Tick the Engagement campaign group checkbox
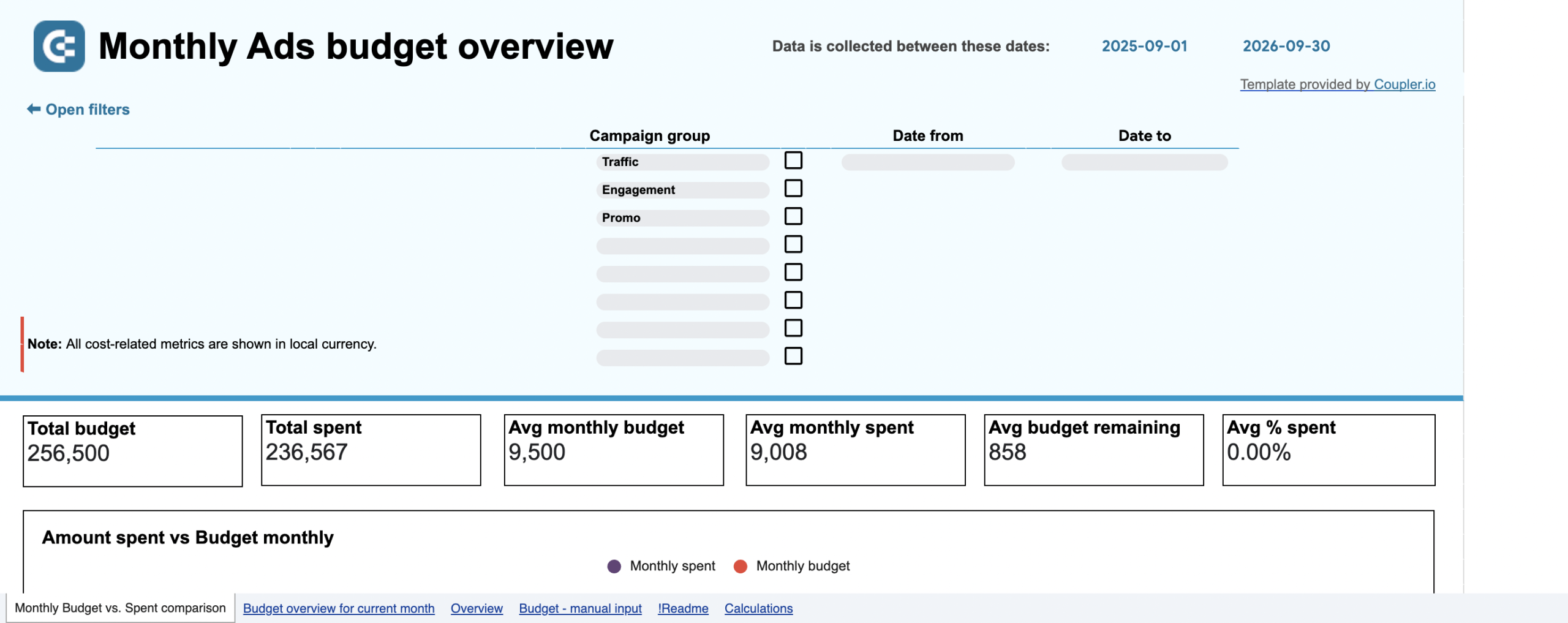 click(793, 188)
